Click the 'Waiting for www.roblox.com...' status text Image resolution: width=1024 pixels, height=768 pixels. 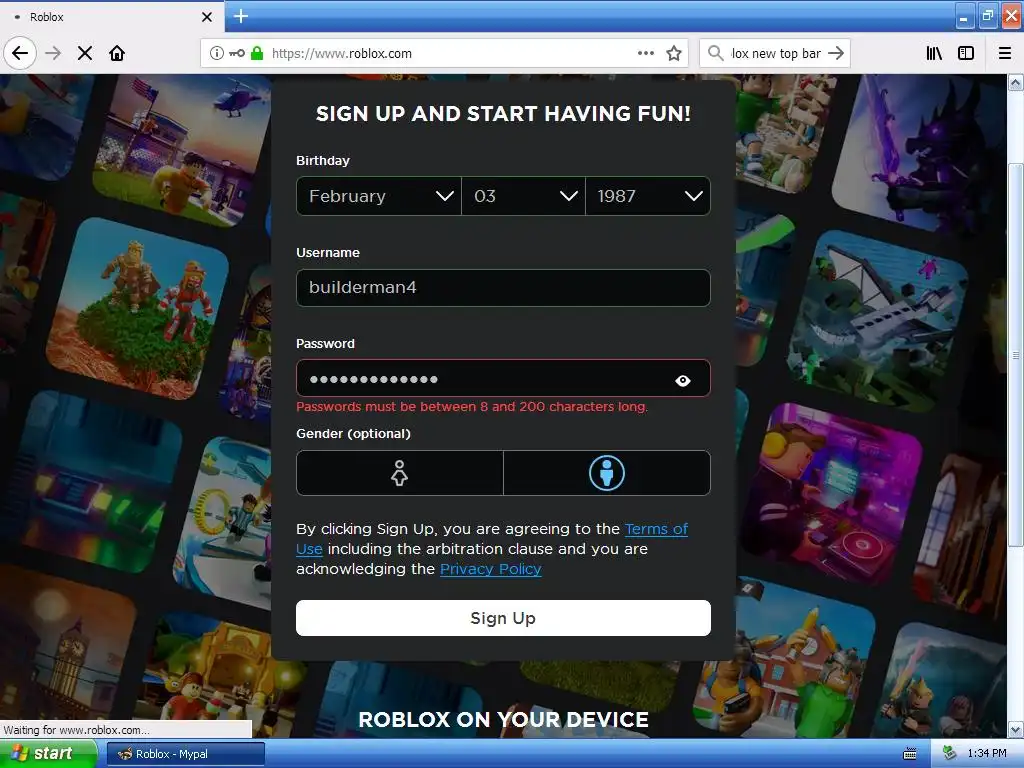(x=76, y=730)
